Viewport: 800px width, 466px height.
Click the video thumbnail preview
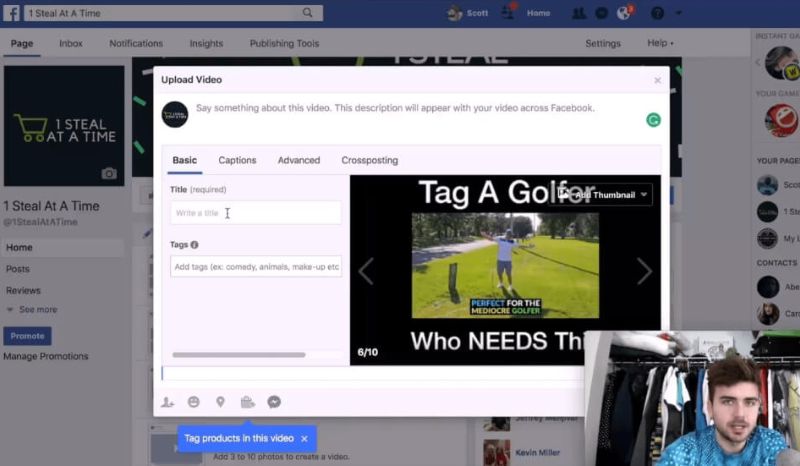pos(505,270)
